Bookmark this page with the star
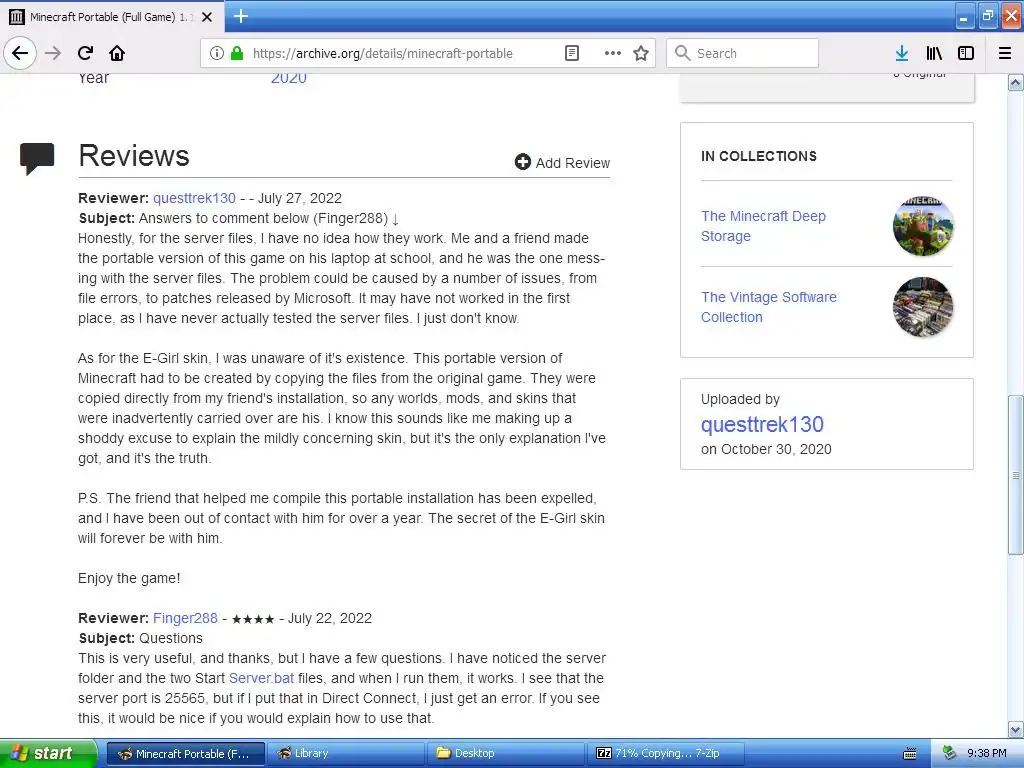 tap(641, 53)
